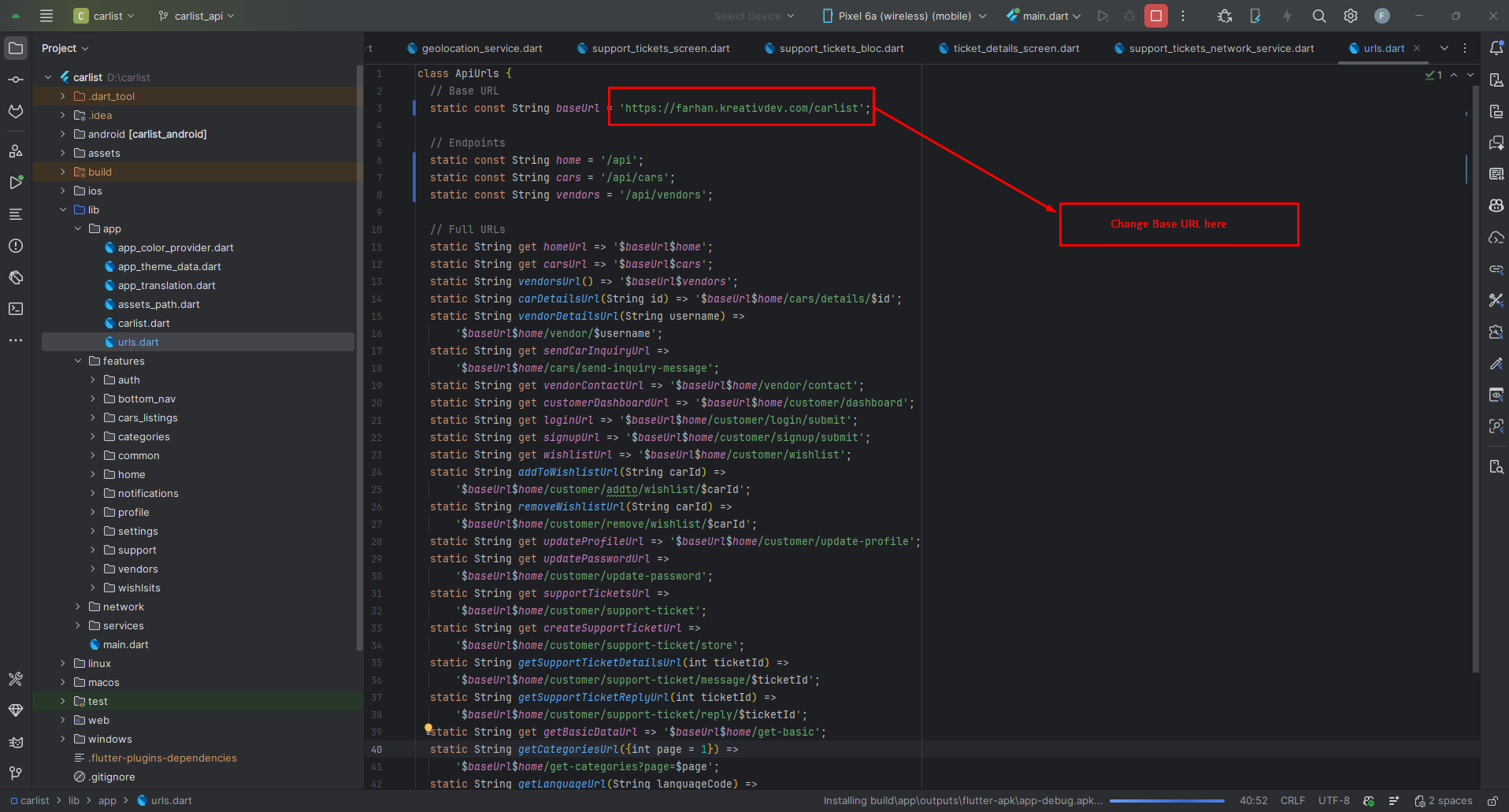This screenshot has width=1509, height=812.
Task: Open the Structure tool window in left sidebar
Action: click(x=16, y=214)
